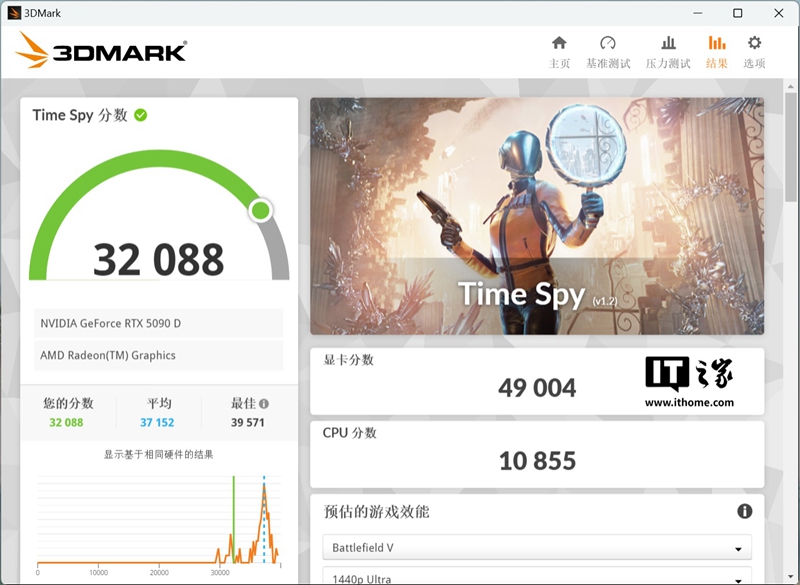Click the 3DMARK logo in the header
This screenshot has width=800, height=585.
tap(101, 50)
